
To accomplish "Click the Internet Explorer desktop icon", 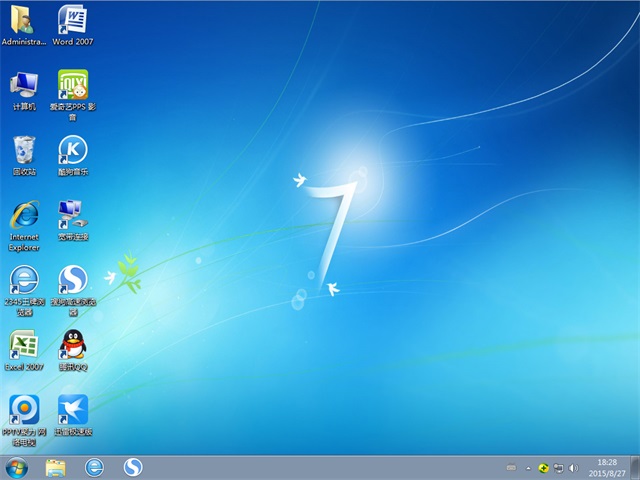I will (x=23, y=214).
